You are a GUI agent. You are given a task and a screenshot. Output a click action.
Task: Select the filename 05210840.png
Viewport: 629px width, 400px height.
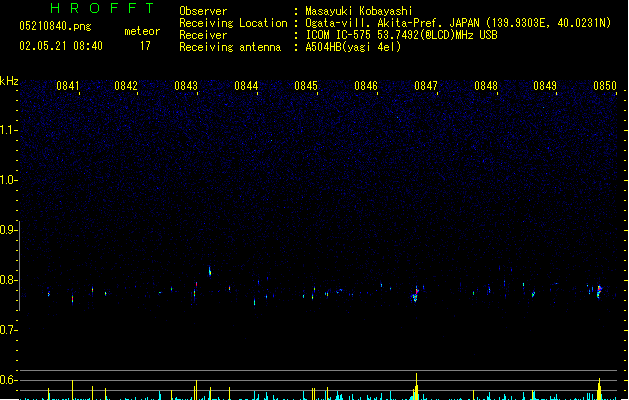pyautogui.click(x=55, y=26)
